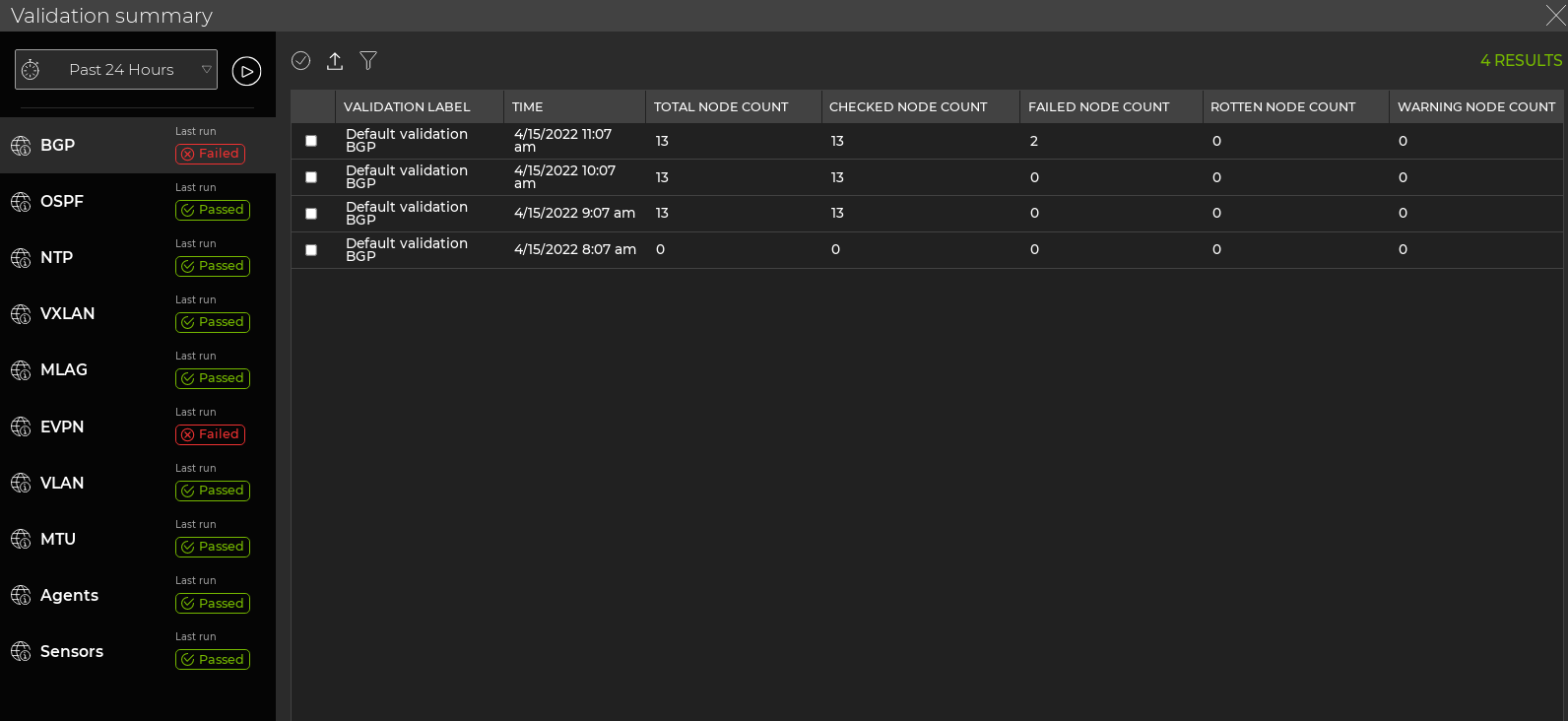Click the select all checkmark icon
Viewport: 1568px width, 721px height.
tap(301, 61)
